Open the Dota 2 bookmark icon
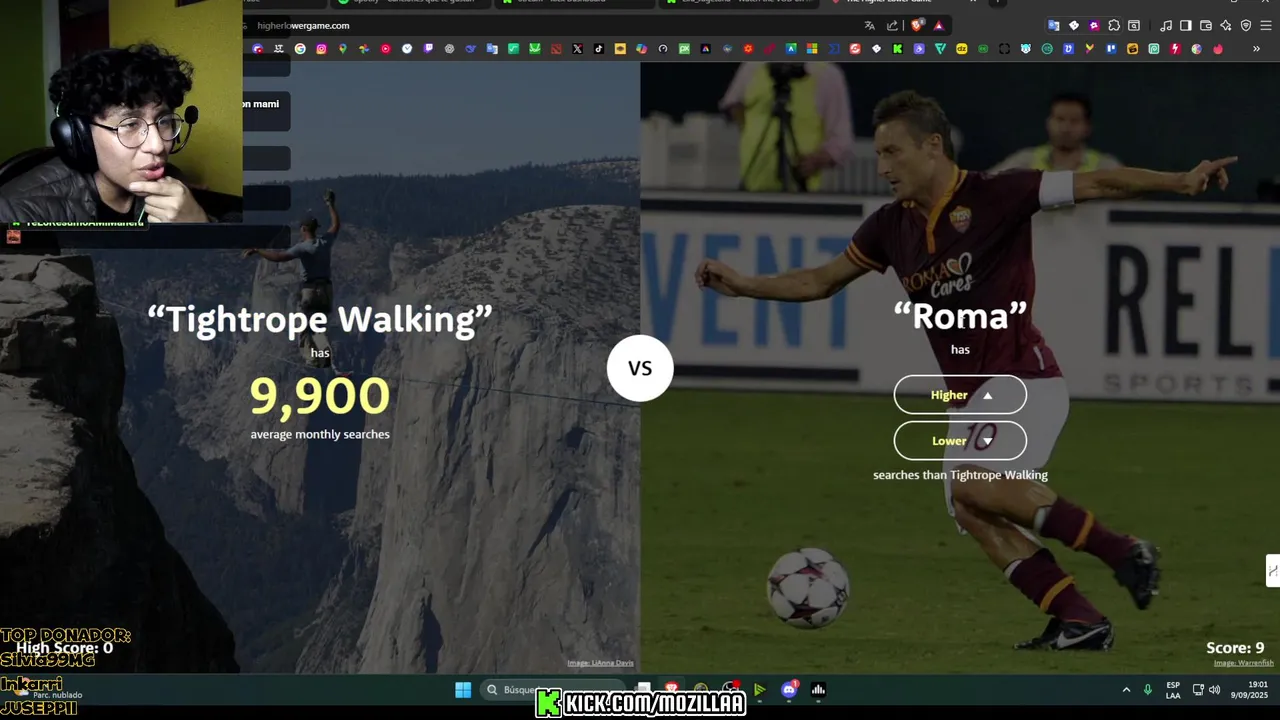 click(556, 49)
